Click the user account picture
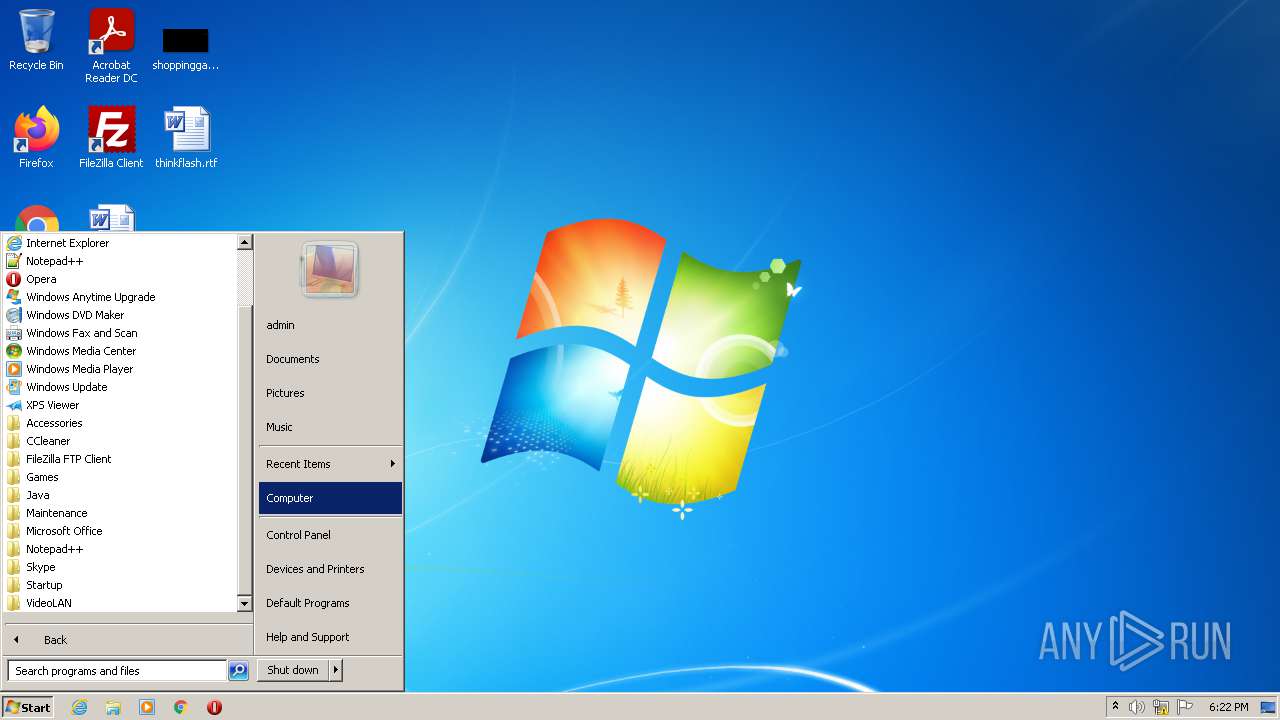Viewport: 1280px width, 720px height. [329, 270]
